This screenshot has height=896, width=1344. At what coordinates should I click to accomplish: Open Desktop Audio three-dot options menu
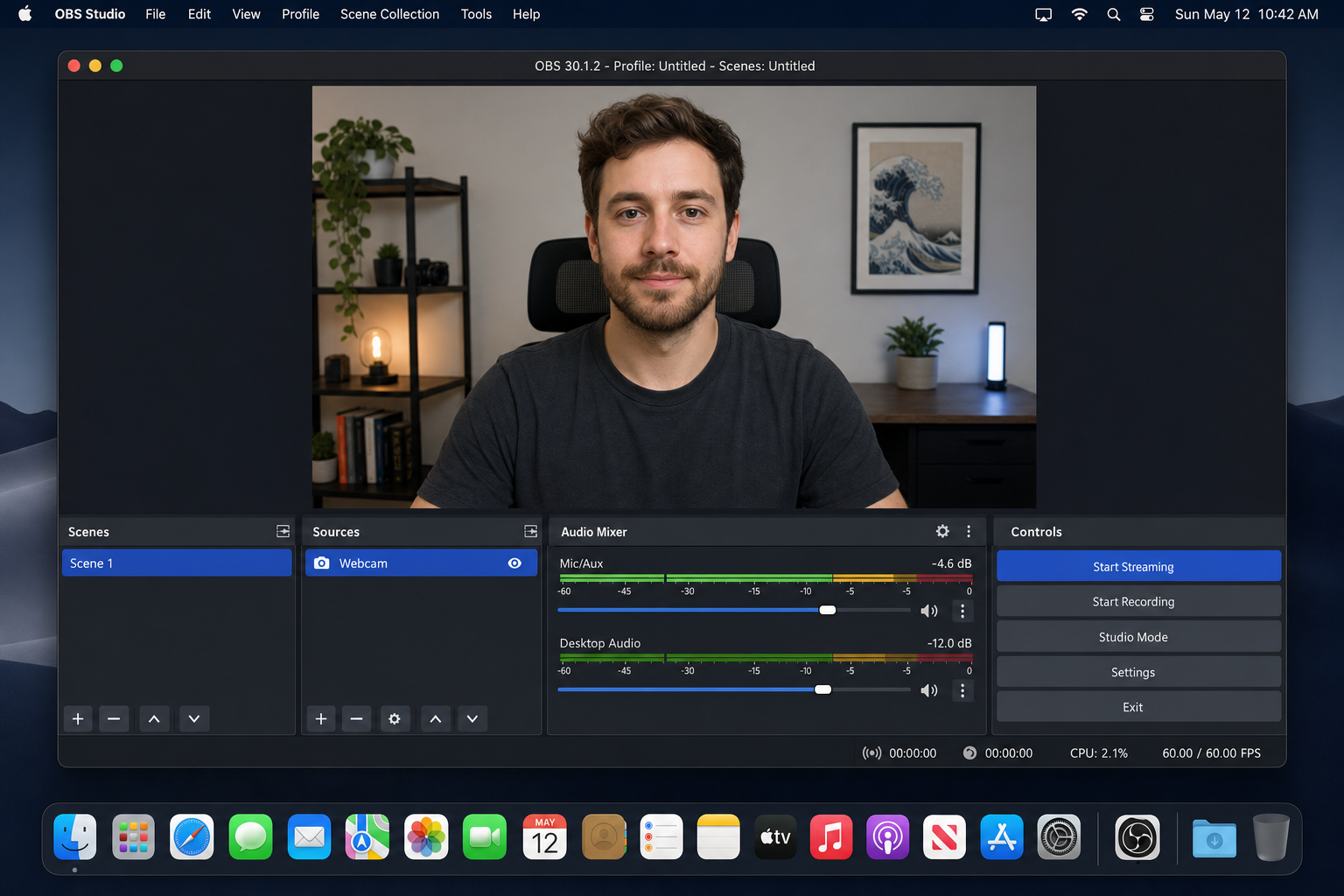click(962, 690)
